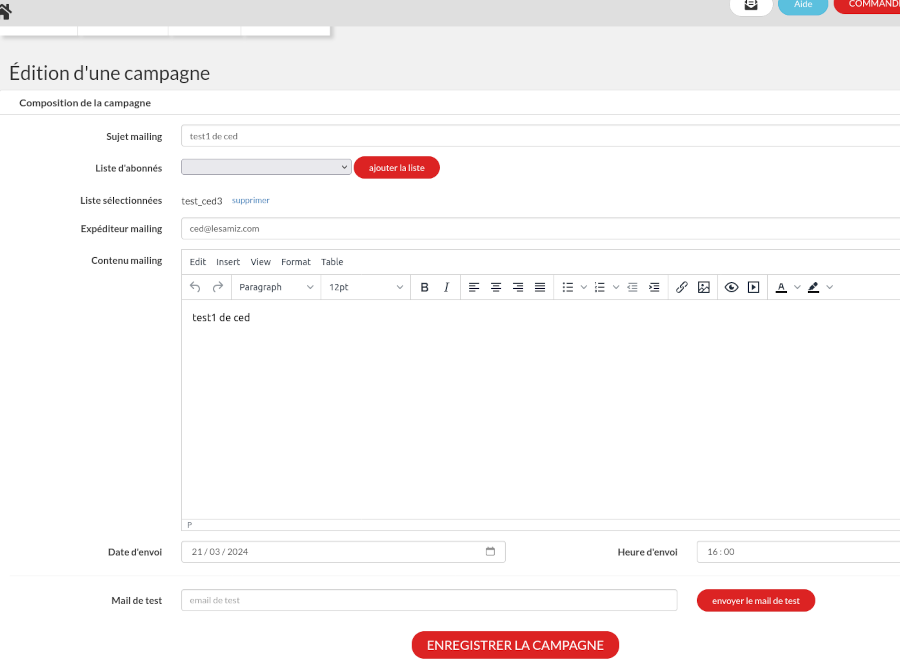Screen dimensions: 900x664
Task: Open text color picker arrow
Action: click(x=797, y=287)
